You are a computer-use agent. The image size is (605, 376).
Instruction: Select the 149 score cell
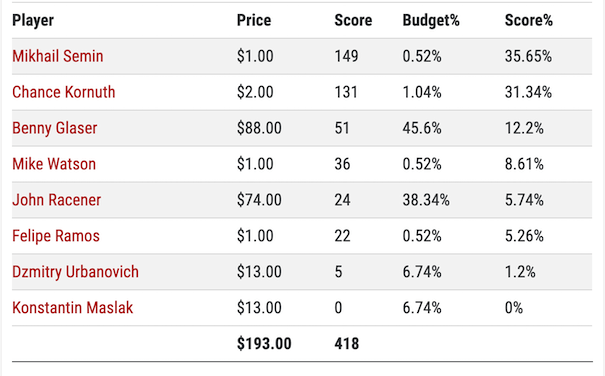[346, 56]
